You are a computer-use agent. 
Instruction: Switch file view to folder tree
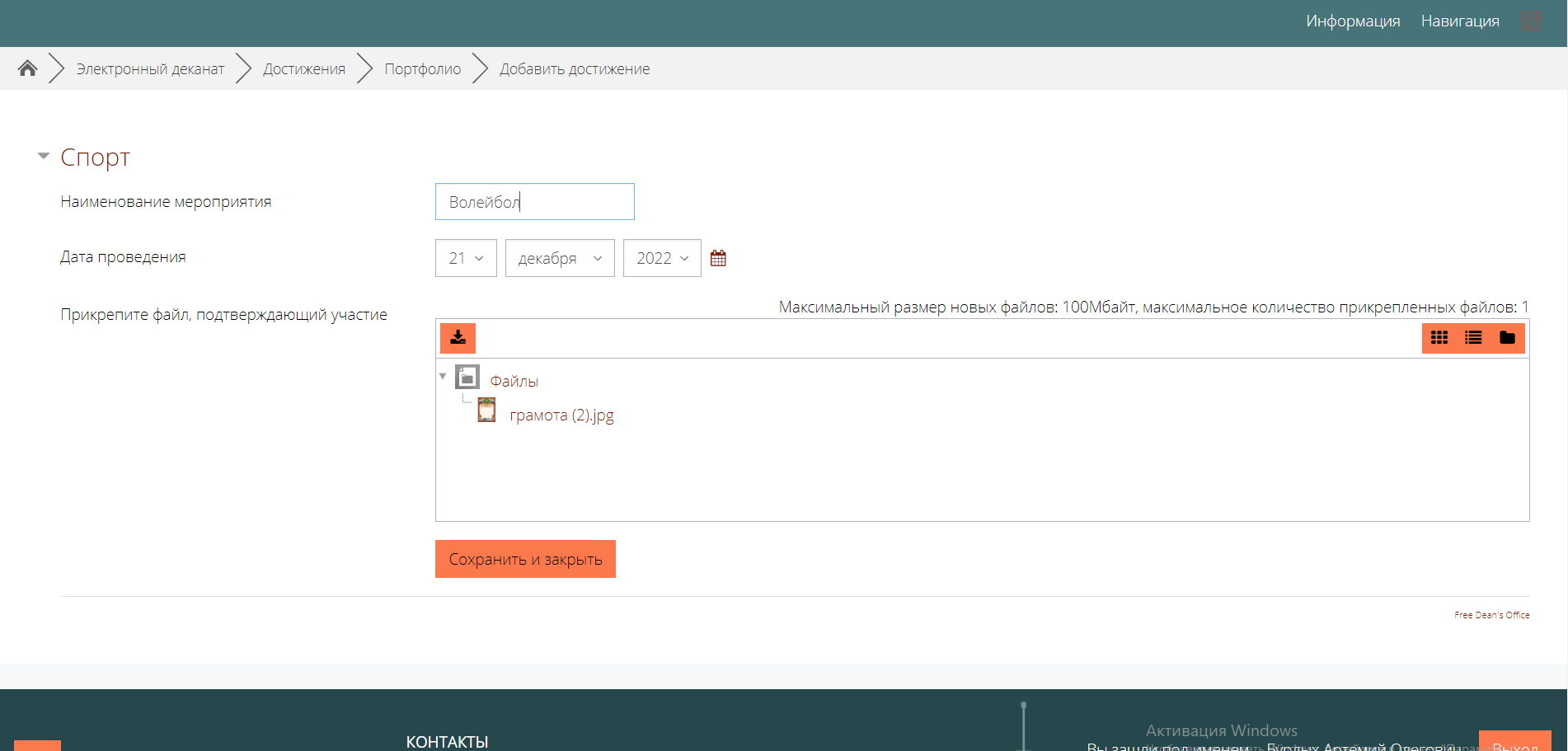click(x=1507, y=338)
